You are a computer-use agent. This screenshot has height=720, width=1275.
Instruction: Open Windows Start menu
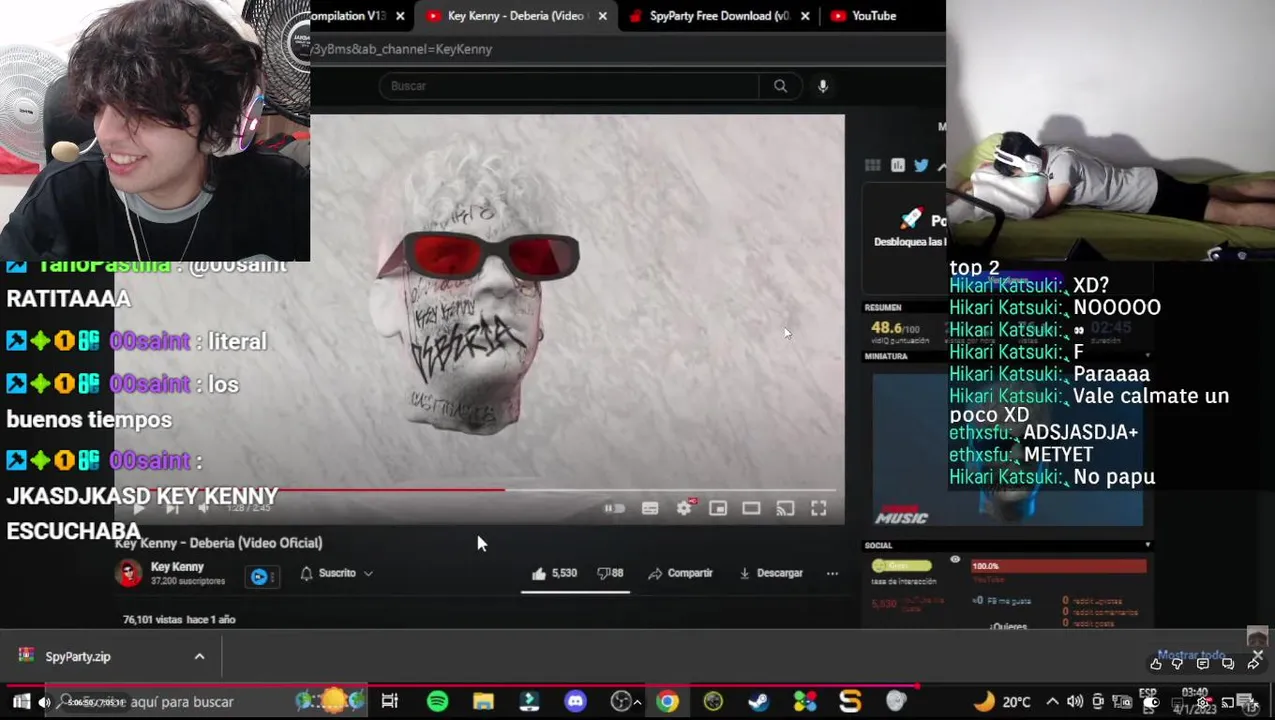(21, 702)
